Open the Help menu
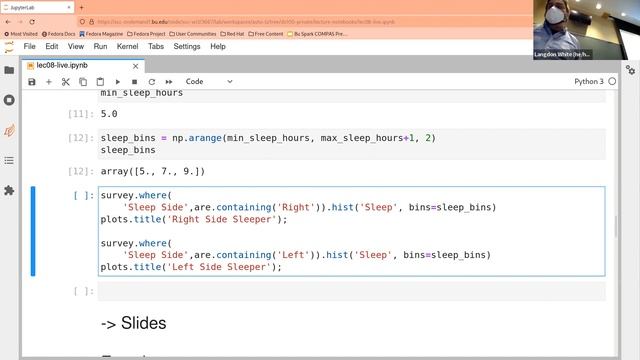Screen dimensions: 640x360 point(218,46)
